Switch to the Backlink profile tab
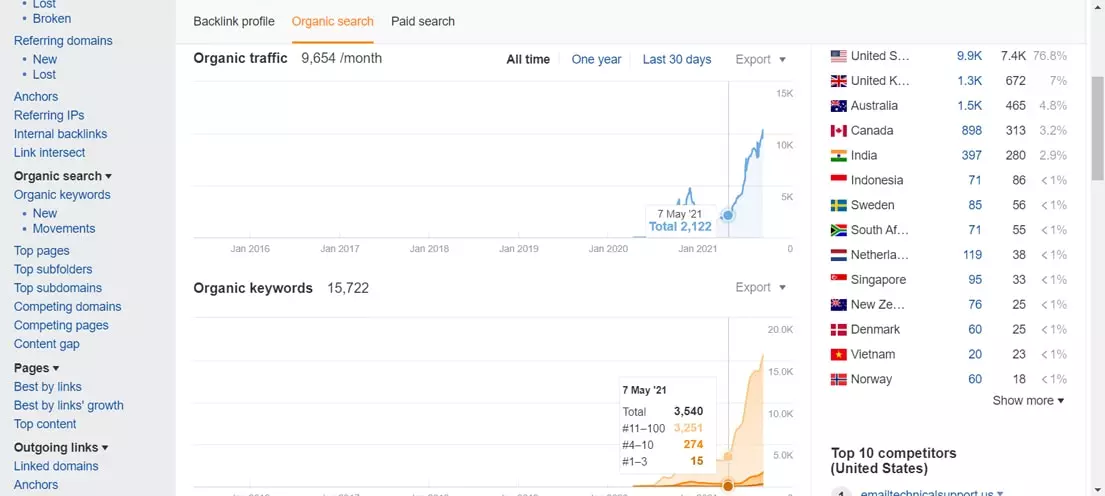The height and width of the screenshot is (496, 1105). click(x=234, y=21)
